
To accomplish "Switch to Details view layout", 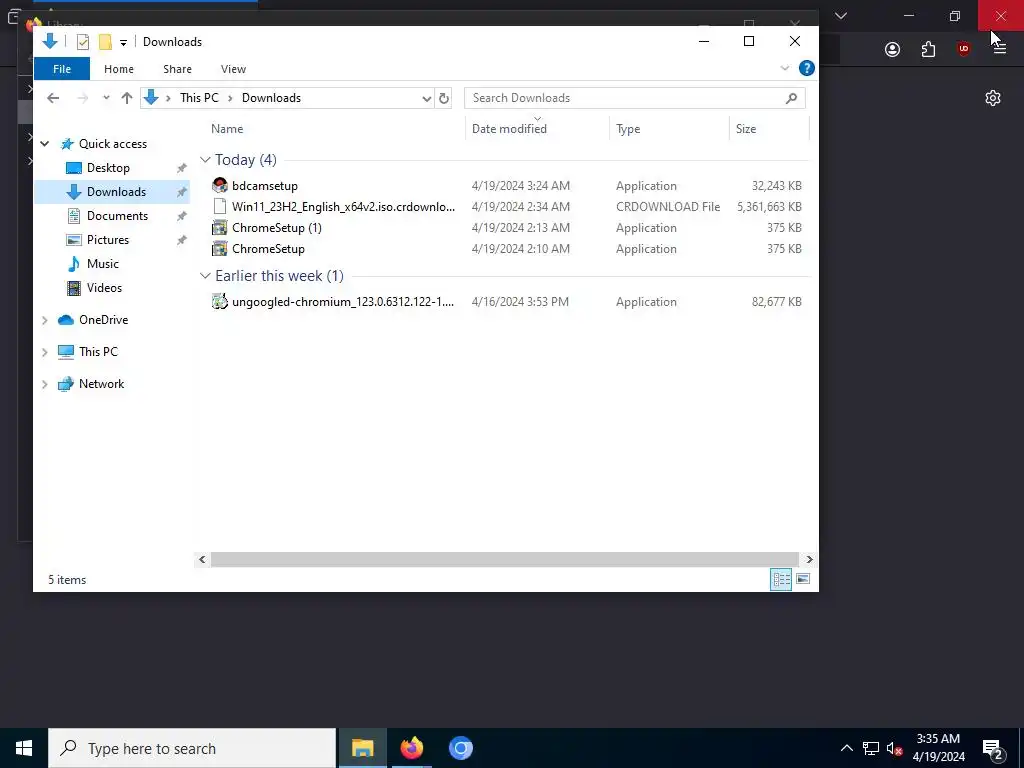I will click(x=781, y=579).
